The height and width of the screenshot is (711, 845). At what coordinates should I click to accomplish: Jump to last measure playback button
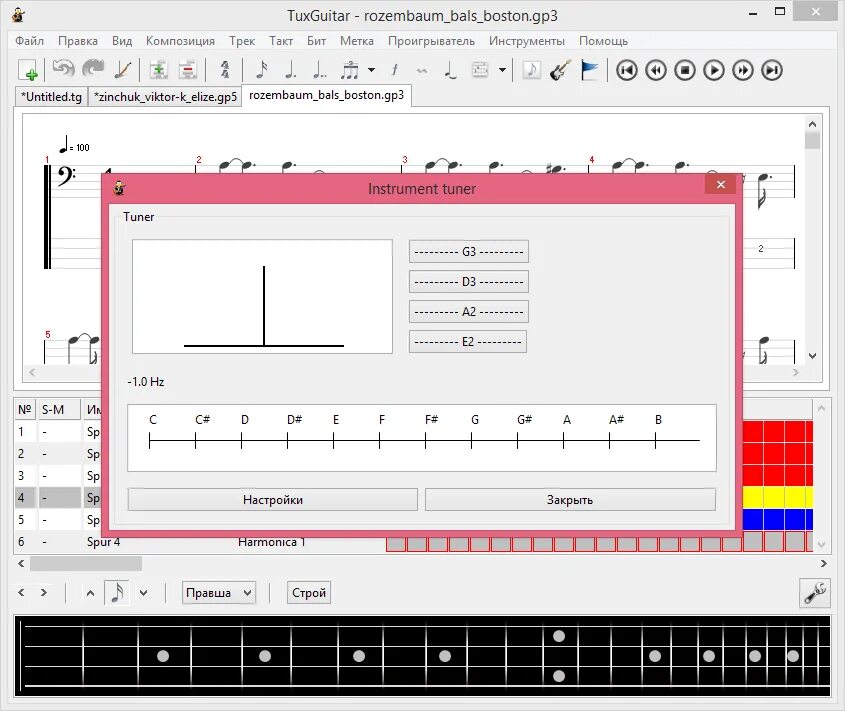point(772,70)
